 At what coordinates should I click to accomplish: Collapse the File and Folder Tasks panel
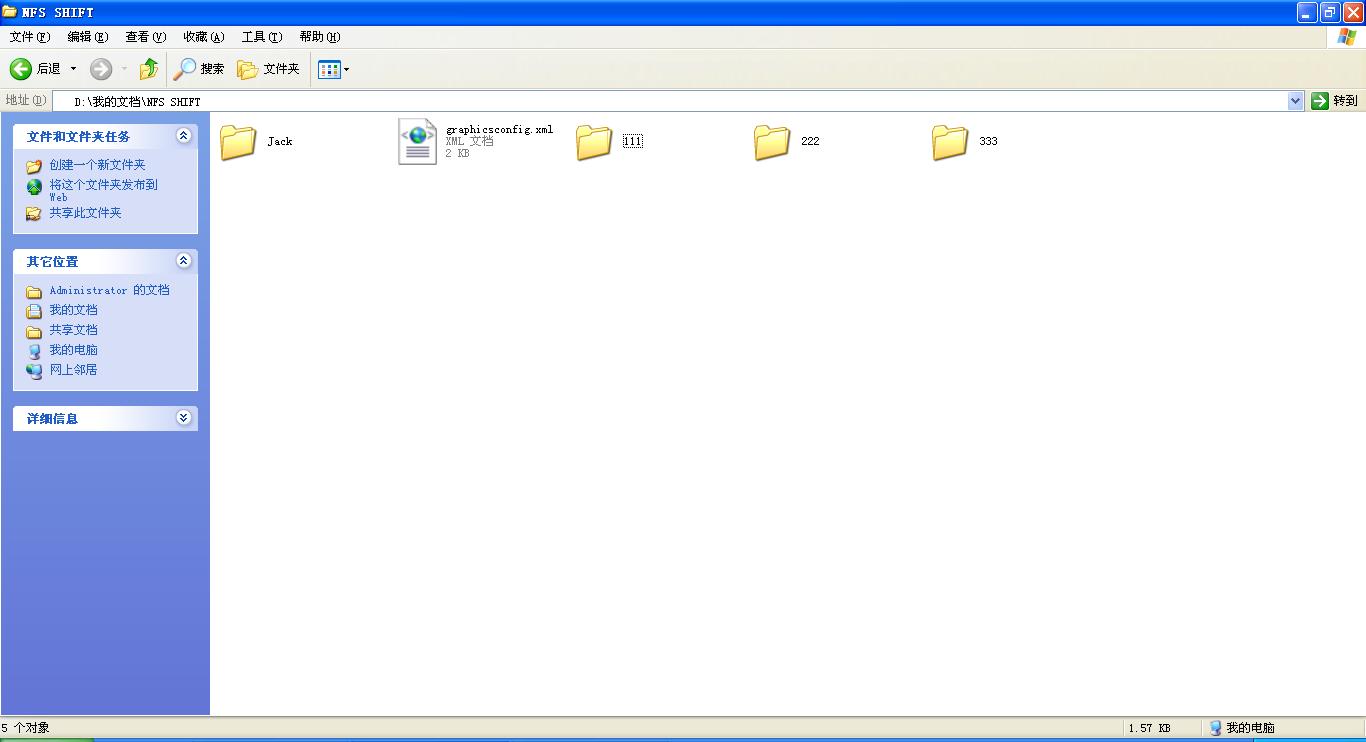(183, 136)
